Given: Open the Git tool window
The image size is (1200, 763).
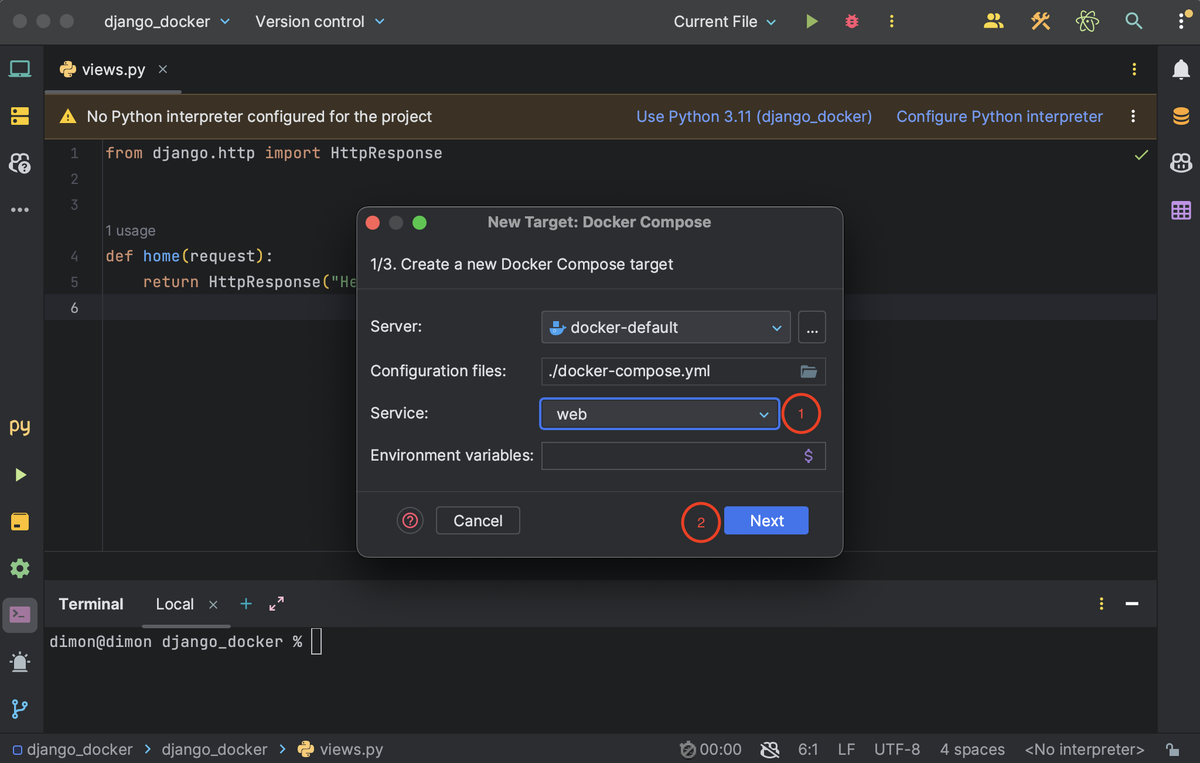Looking at the screenshot, I should [x=20, y=709].
